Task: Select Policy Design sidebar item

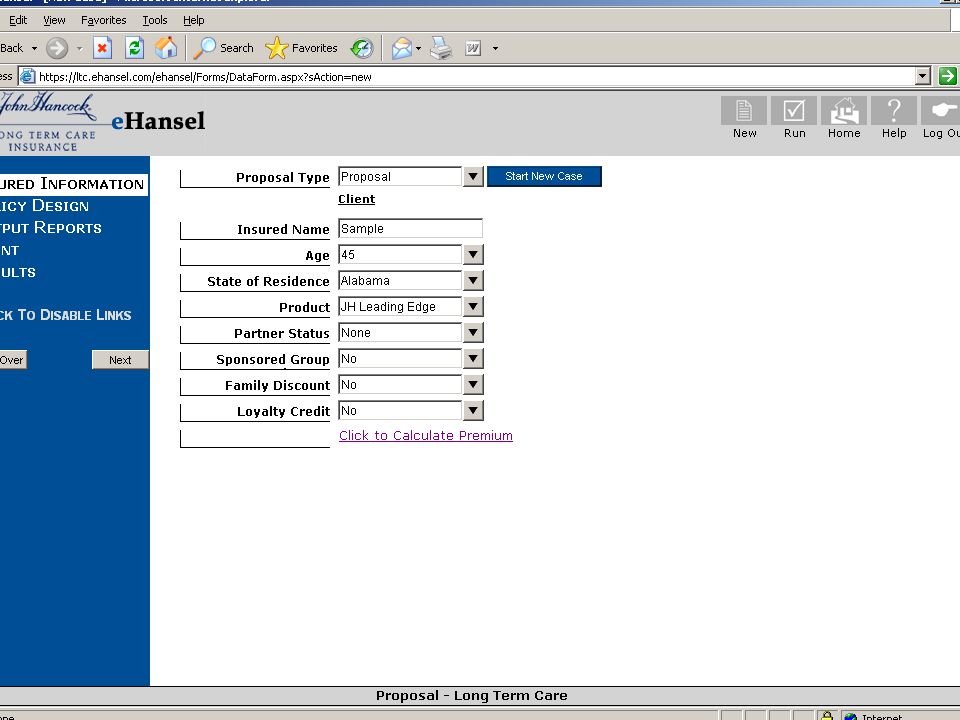Action: tap(45, 206)
